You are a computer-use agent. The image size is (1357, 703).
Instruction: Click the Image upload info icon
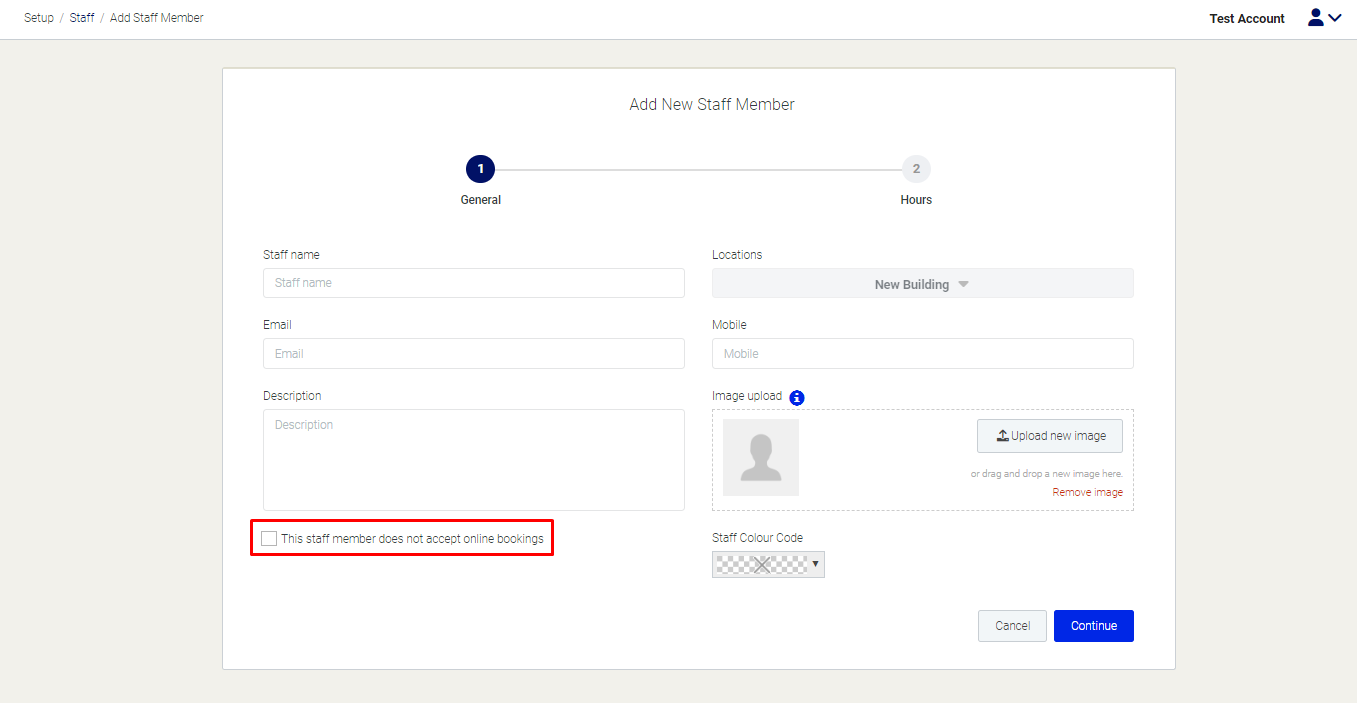click(x=797, y=397)
